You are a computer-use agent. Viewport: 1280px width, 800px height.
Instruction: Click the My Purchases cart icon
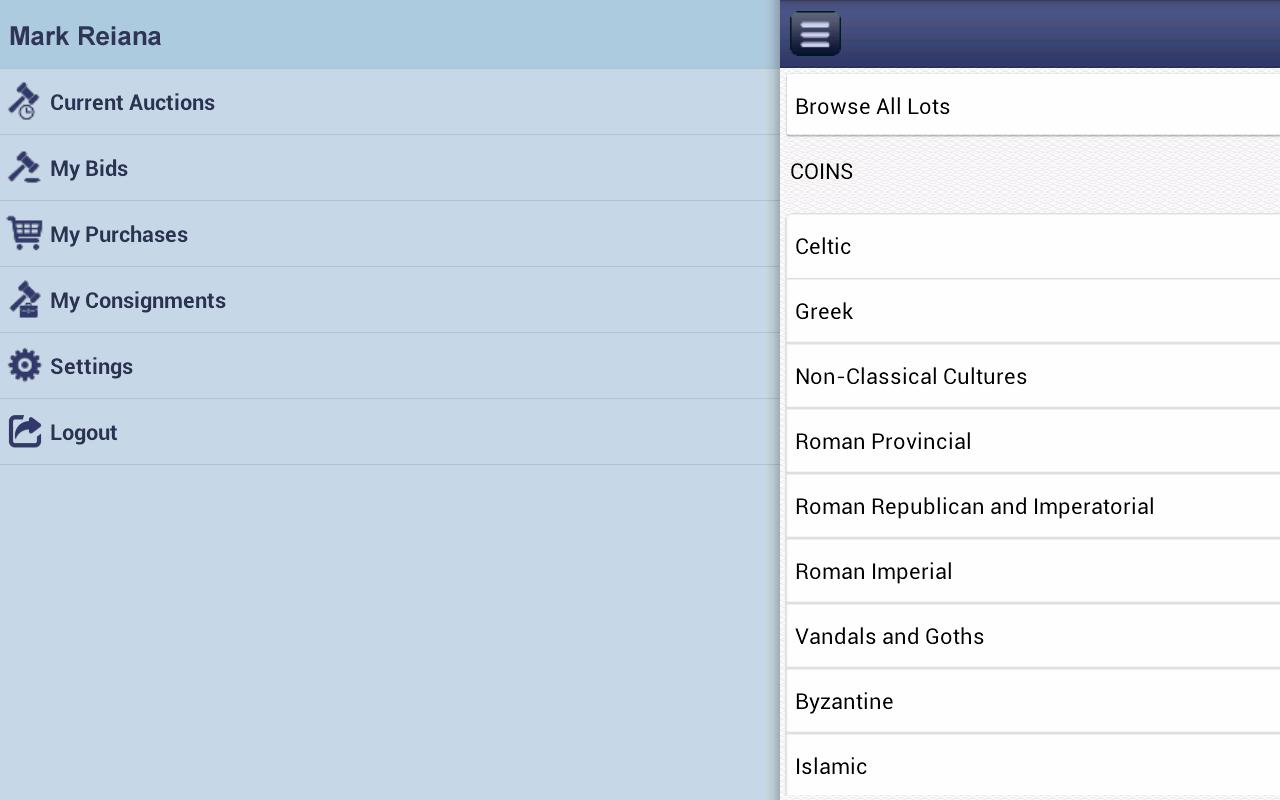tap(24, 234)
